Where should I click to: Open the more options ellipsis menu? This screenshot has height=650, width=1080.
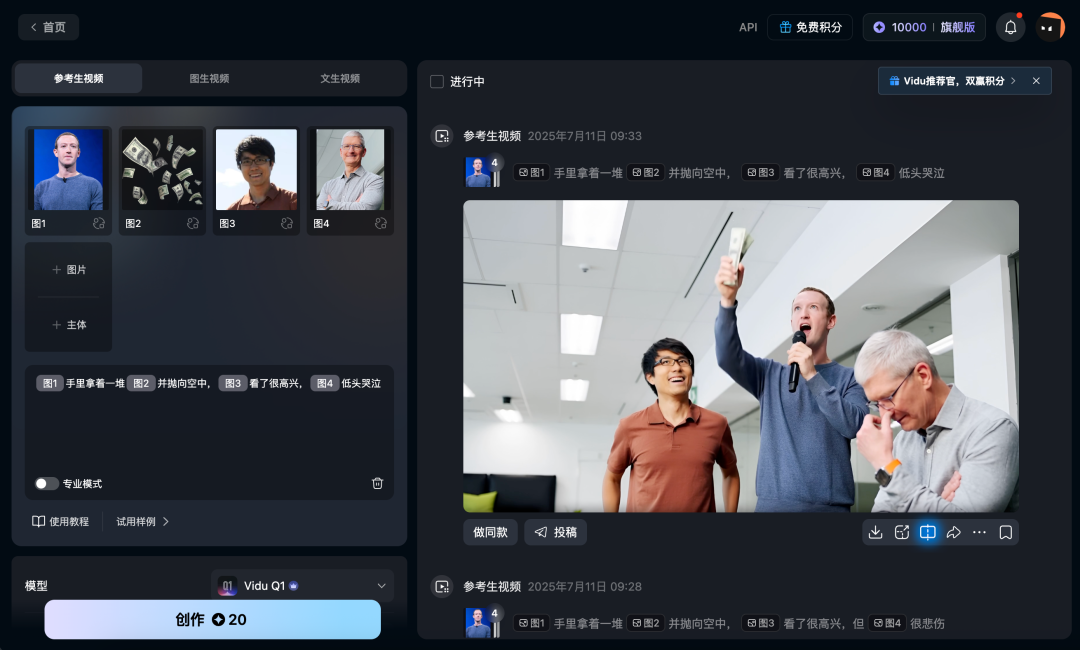(979, 532)
